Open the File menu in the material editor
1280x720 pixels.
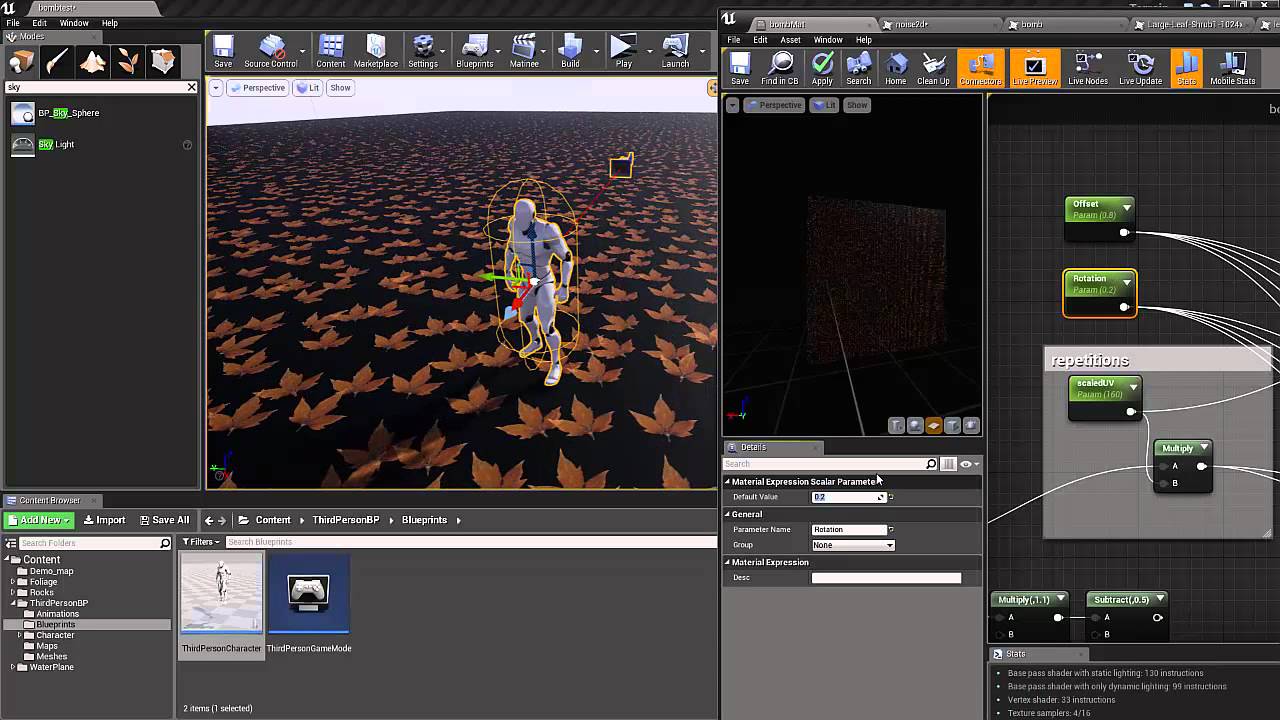[x=734, y=40]
